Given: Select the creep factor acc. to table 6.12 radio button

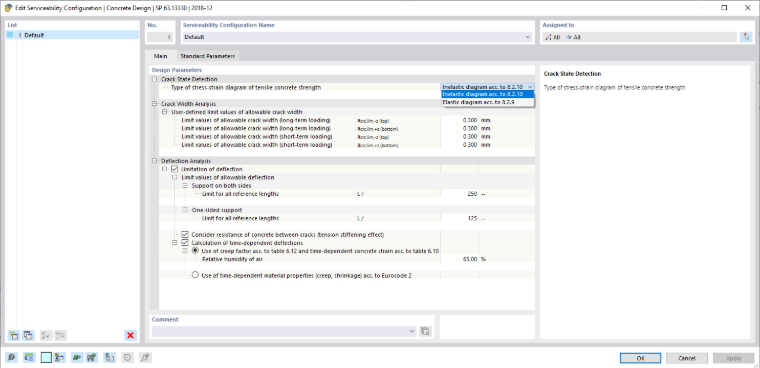Looking at the screenshot, I should [195, 251].
